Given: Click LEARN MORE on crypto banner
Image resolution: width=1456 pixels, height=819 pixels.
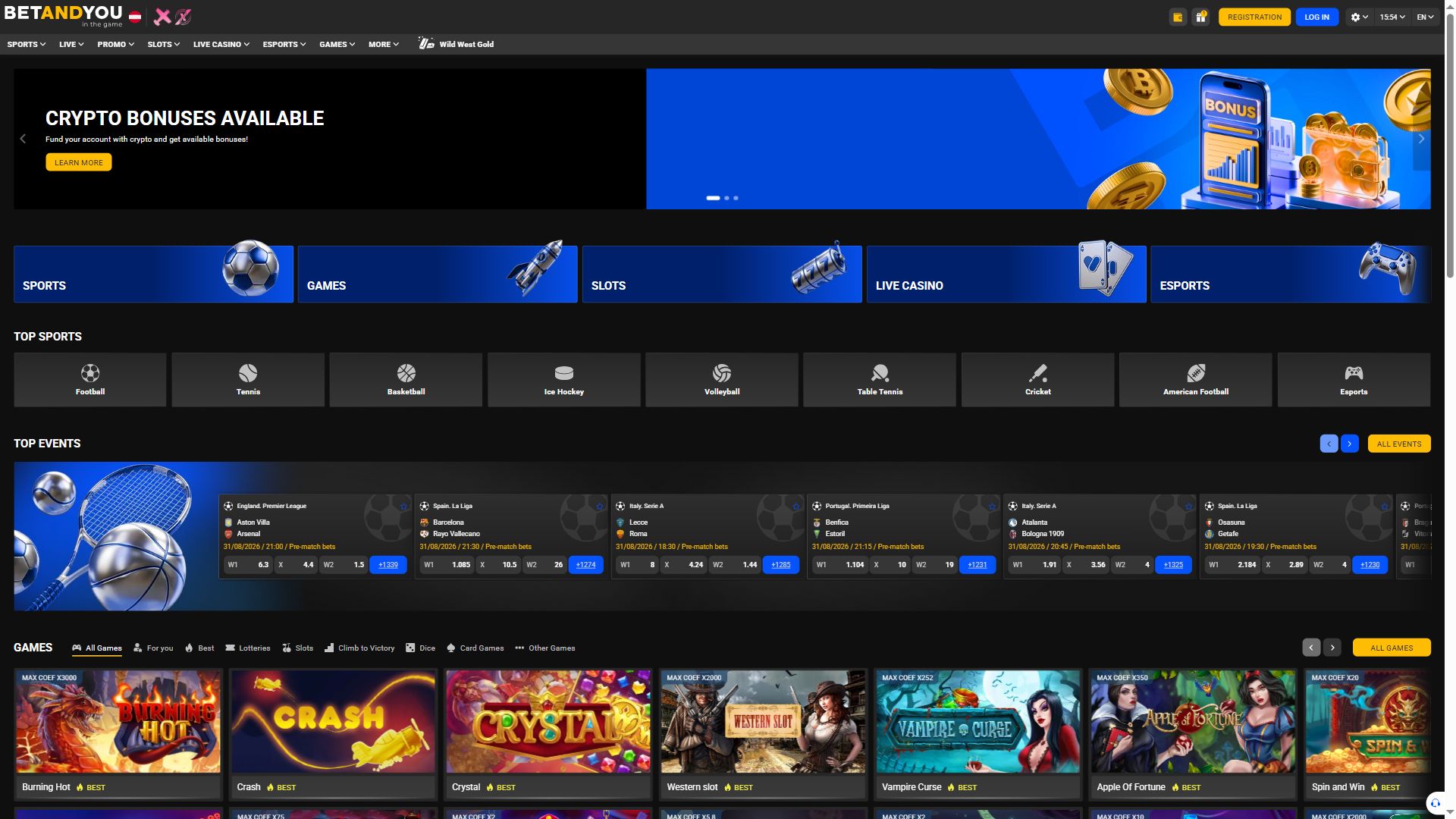Looking at the screenshot, I should click(79, 162).
